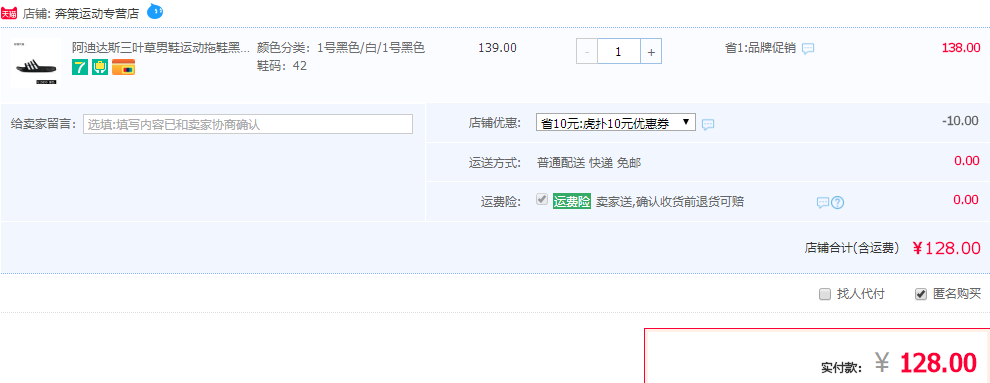The width and height of the screenshot is (990, 383).
Task: Open the comment bubble beside 品牌促销
Action: coord(808,49)
